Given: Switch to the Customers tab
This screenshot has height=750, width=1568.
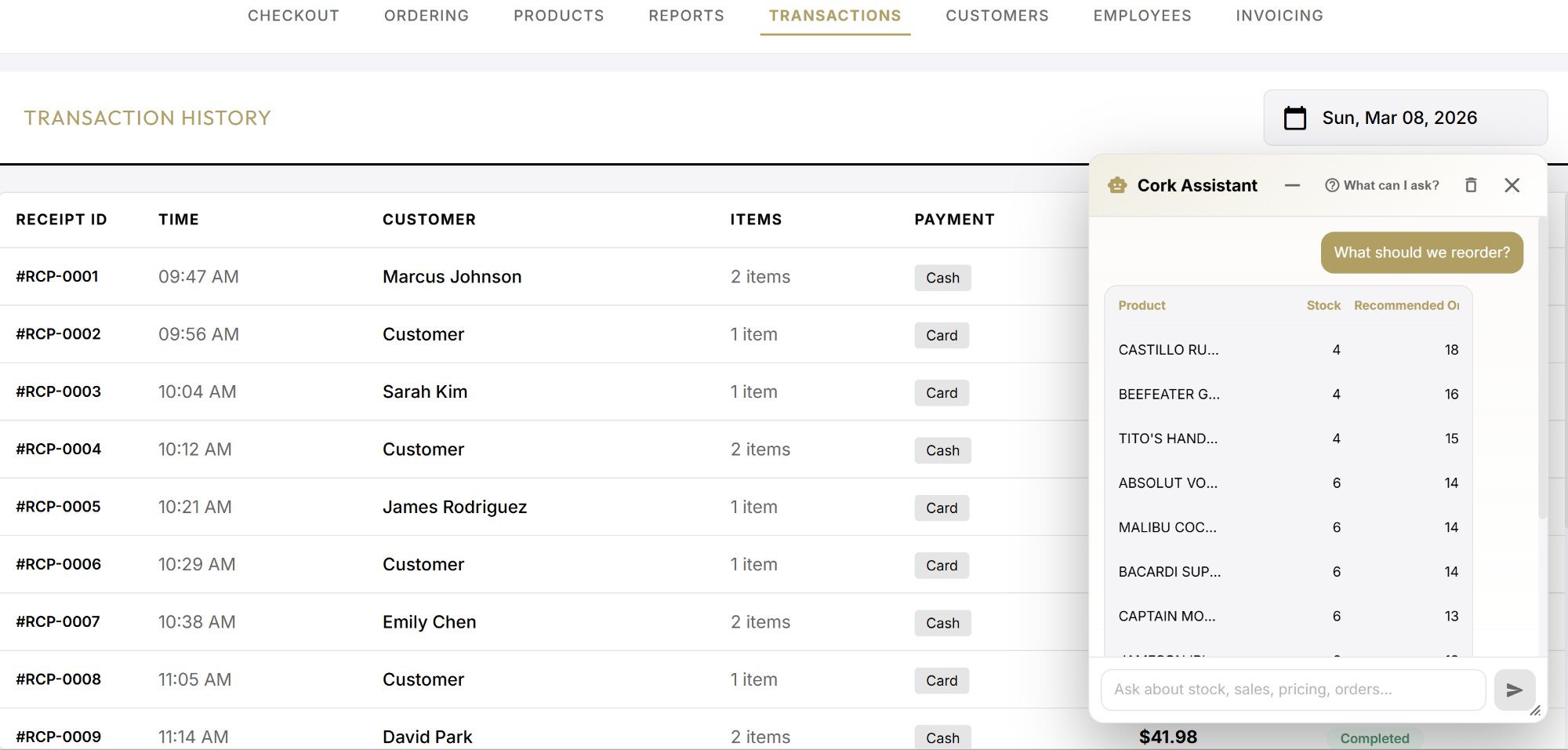Looking at the screenshot, I should pyautogui.click(x=996, y=15).
